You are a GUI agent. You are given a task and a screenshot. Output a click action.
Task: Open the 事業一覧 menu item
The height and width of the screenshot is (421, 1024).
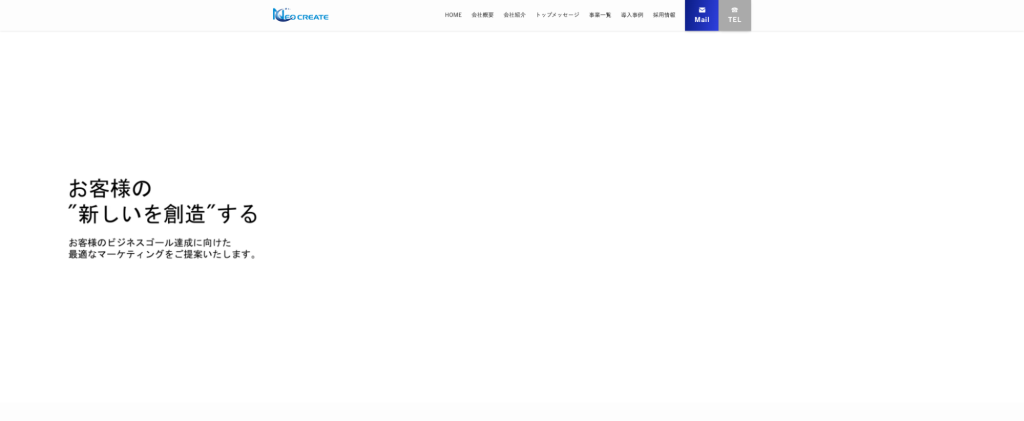tap(600, 15)
